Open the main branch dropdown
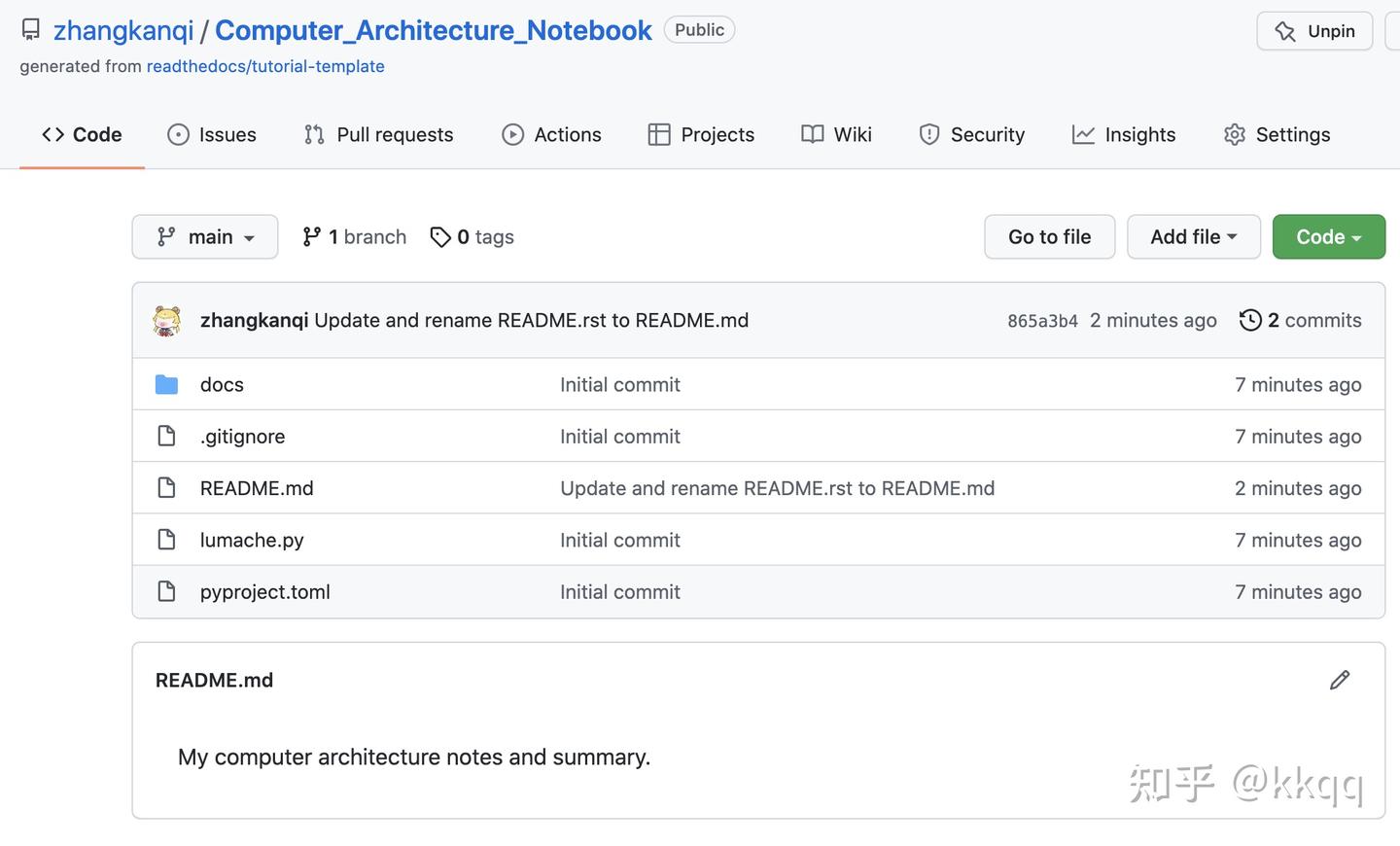 click(204, 236)
